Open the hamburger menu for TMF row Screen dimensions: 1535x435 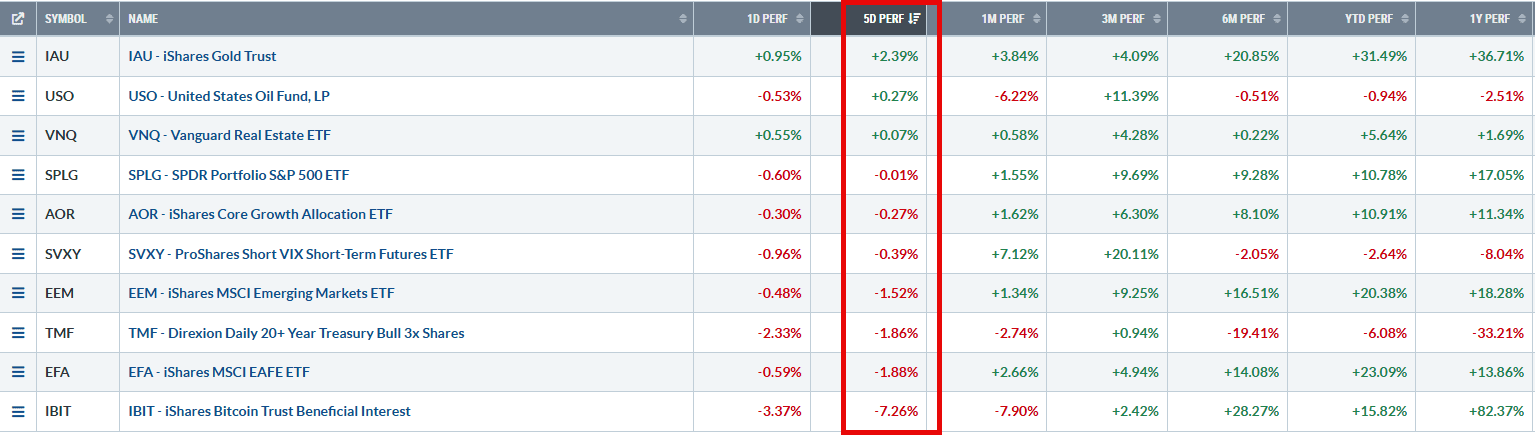(17, 333)
